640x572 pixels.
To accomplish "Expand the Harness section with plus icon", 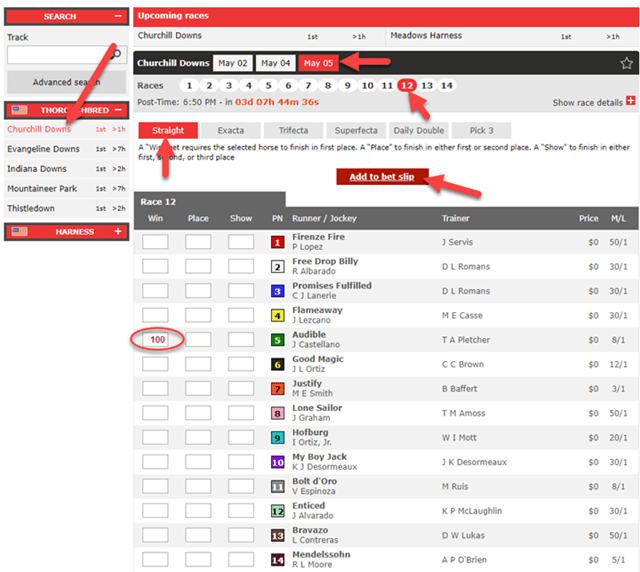I will point(118,232).
